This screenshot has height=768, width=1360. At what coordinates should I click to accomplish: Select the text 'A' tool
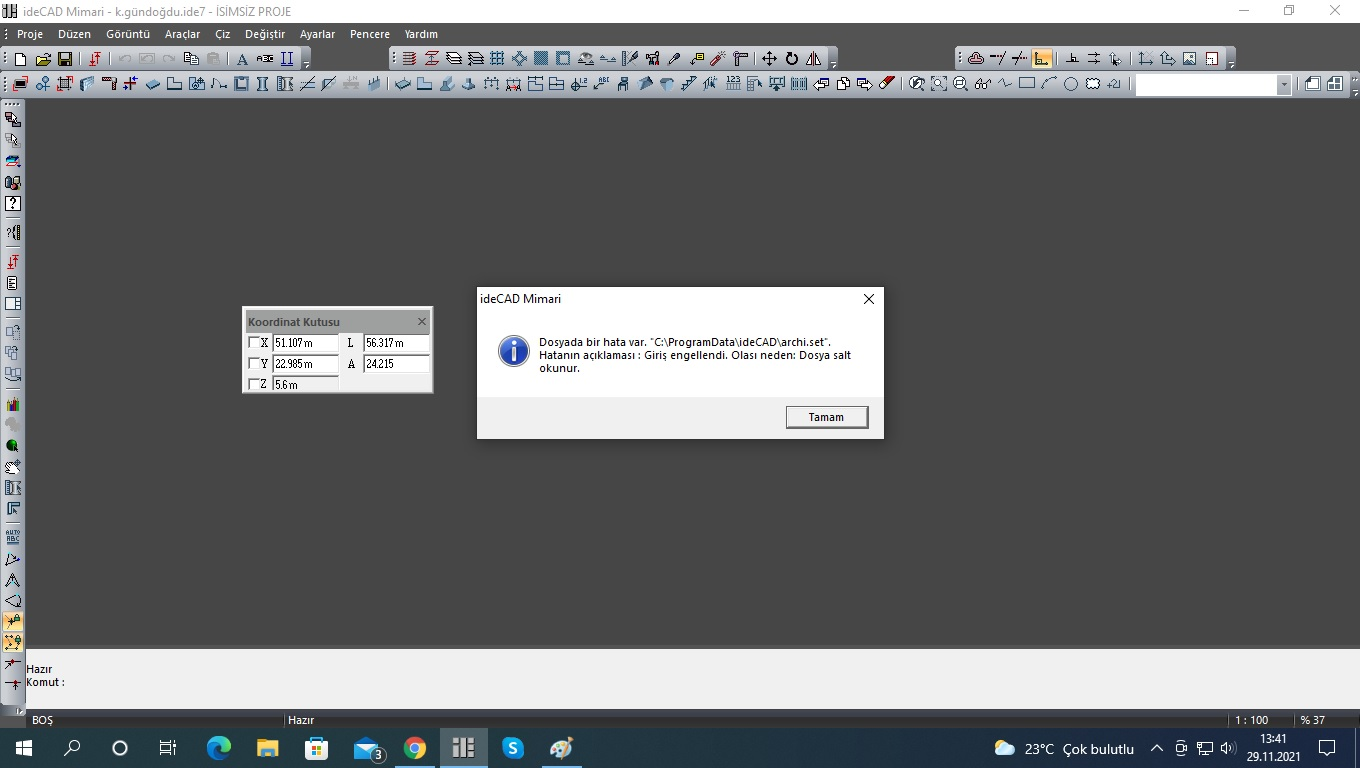click(x=242, y=59)
